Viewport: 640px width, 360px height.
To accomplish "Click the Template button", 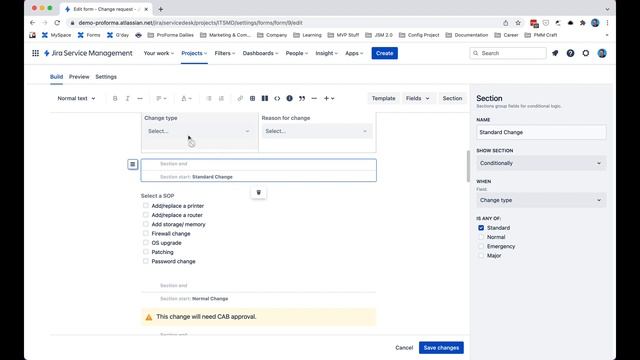I will tap(383, 98).
